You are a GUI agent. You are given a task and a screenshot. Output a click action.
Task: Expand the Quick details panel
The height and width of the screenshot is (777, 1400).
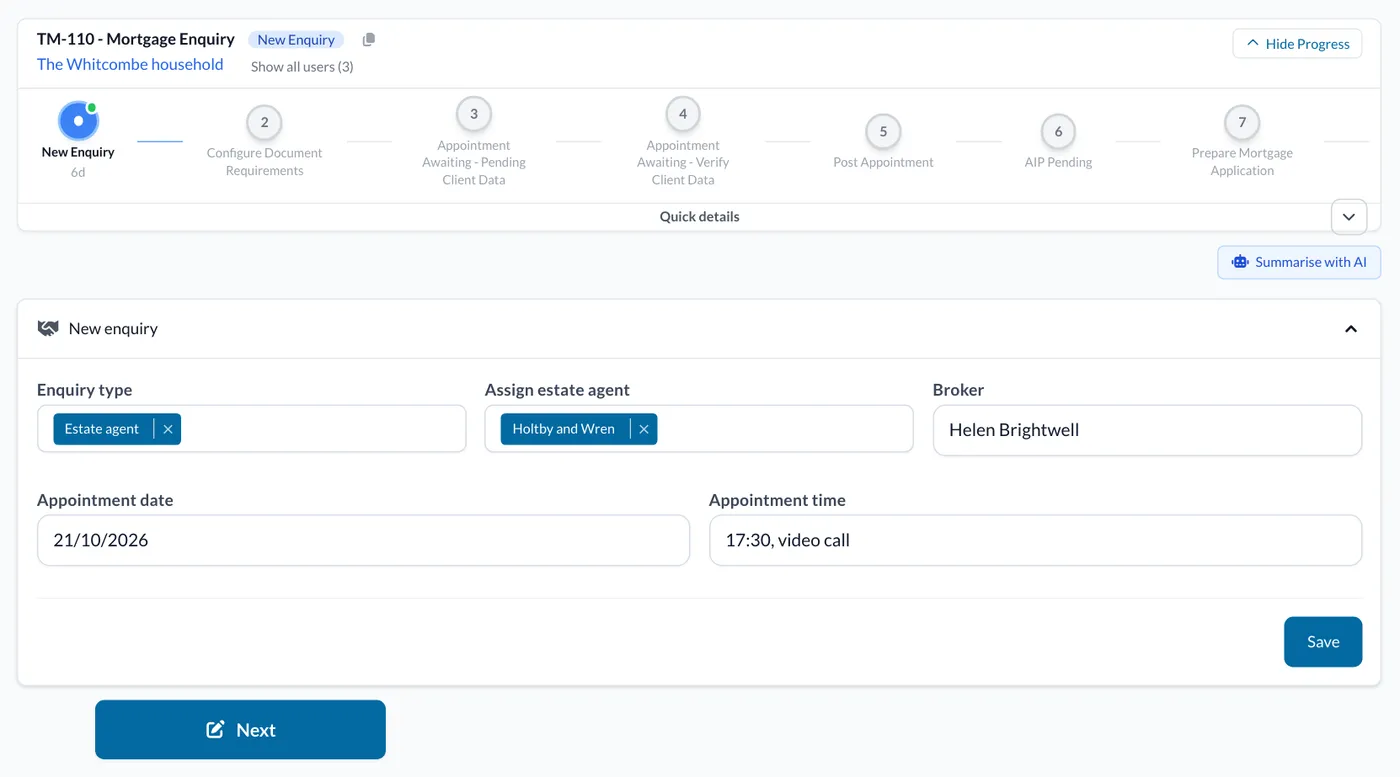[1349, 217]
